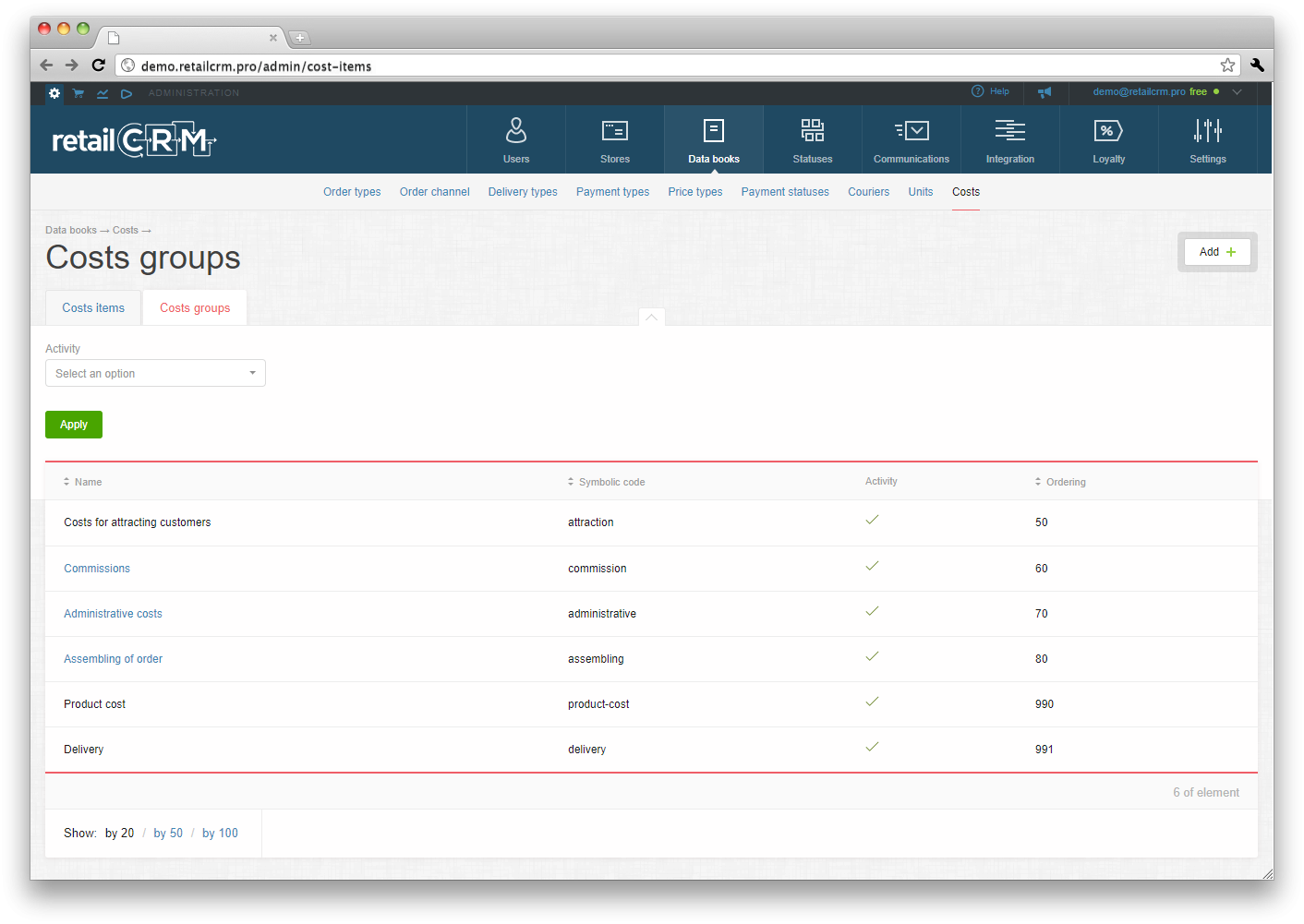
Task: Click the 'attraction' code cell
Action: 591,522
